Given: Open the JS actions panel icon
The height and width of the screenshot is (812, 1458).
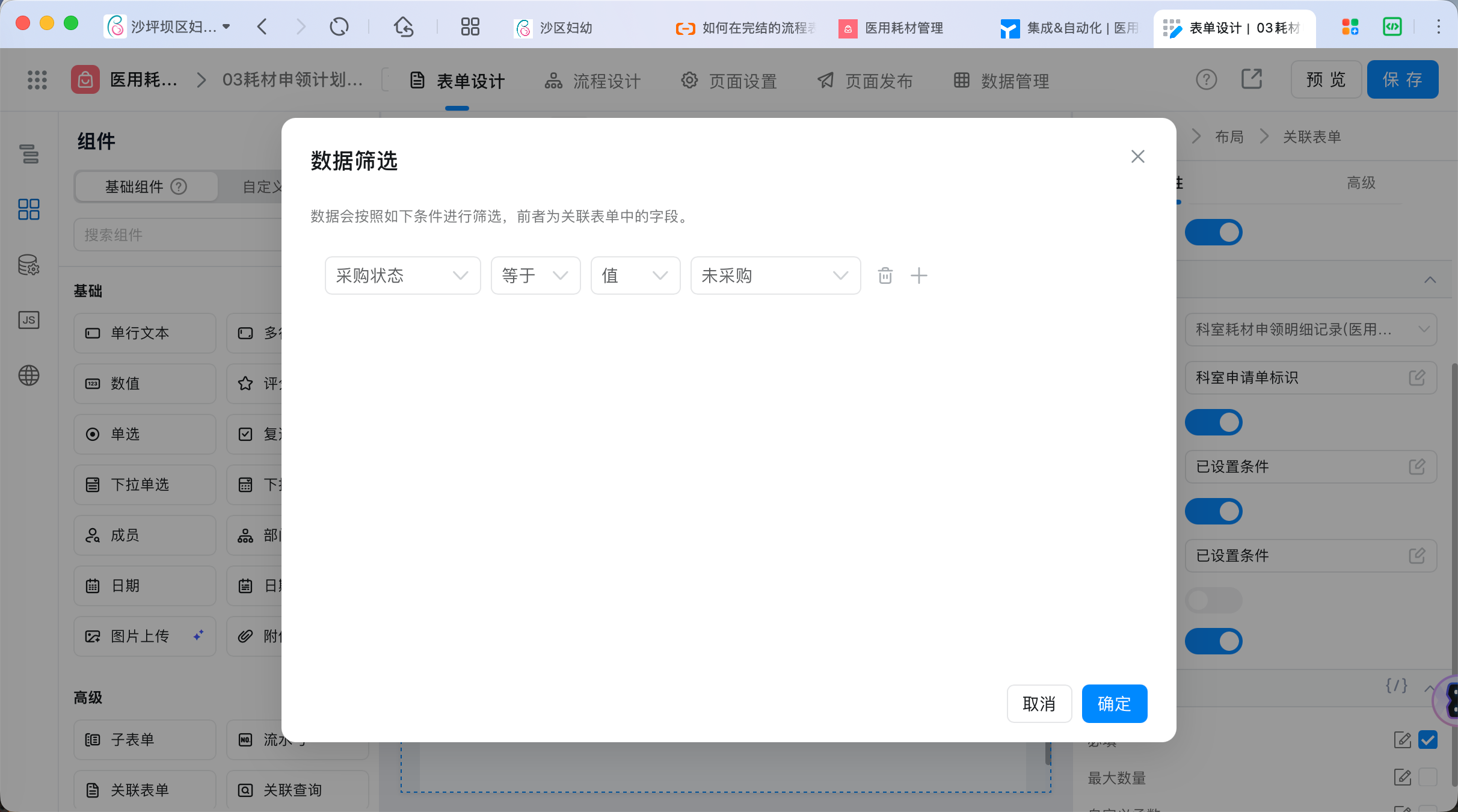Looking at the screenshot, I should 28,319.
